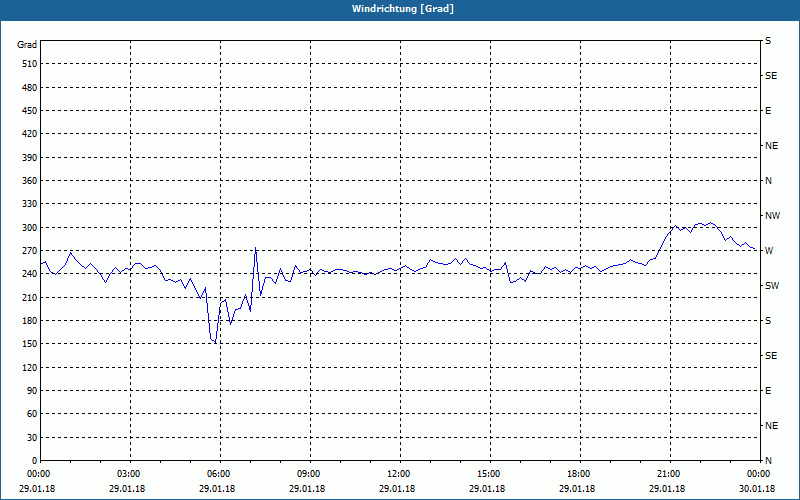
Task: Click the 30 y-axis value
Action: tap(32, 437)
